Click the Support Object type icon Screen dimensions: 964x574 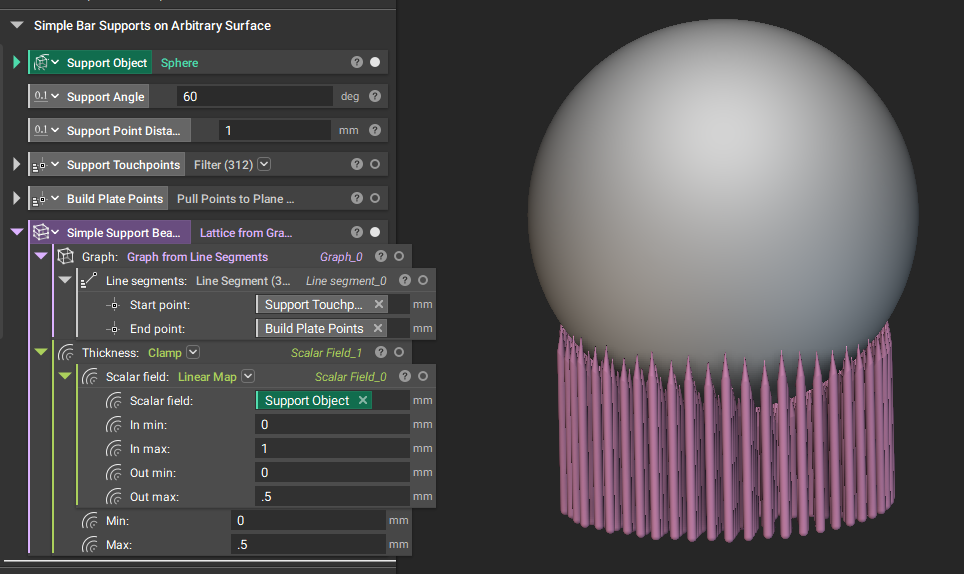point(41,62)
